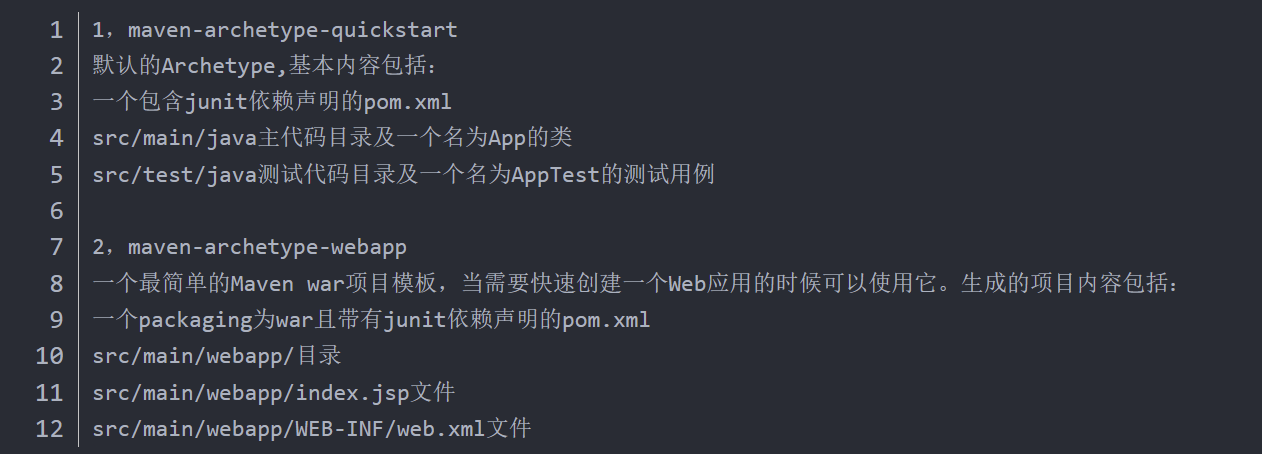The width and height of the screenshot is (1262, 454).
Task: Click maven-archetype-webapp text on line 7
Action: pyautogui.click(x=267, y=247)
